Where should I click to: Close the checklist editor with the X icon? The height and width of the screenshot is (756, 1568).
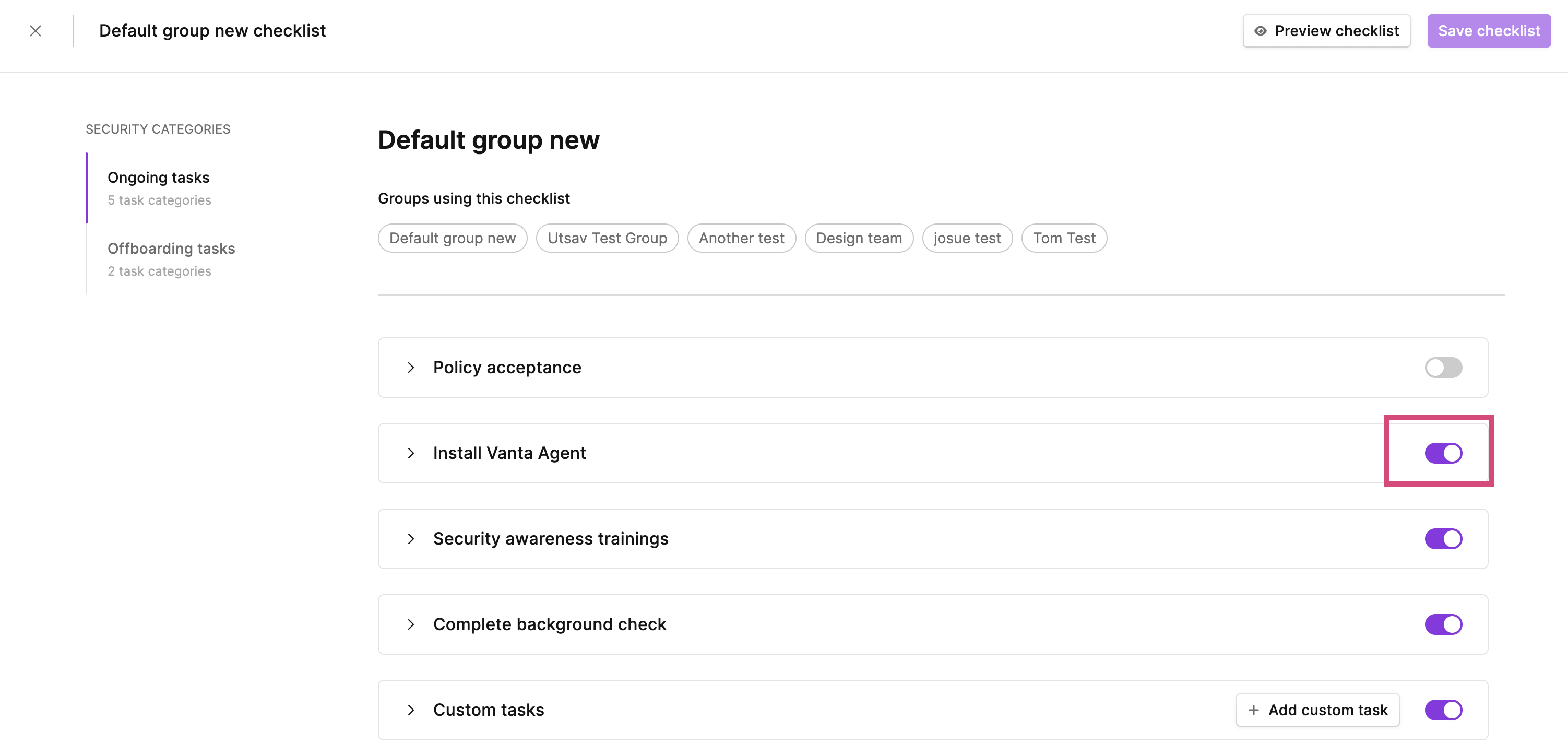point(35,31)
